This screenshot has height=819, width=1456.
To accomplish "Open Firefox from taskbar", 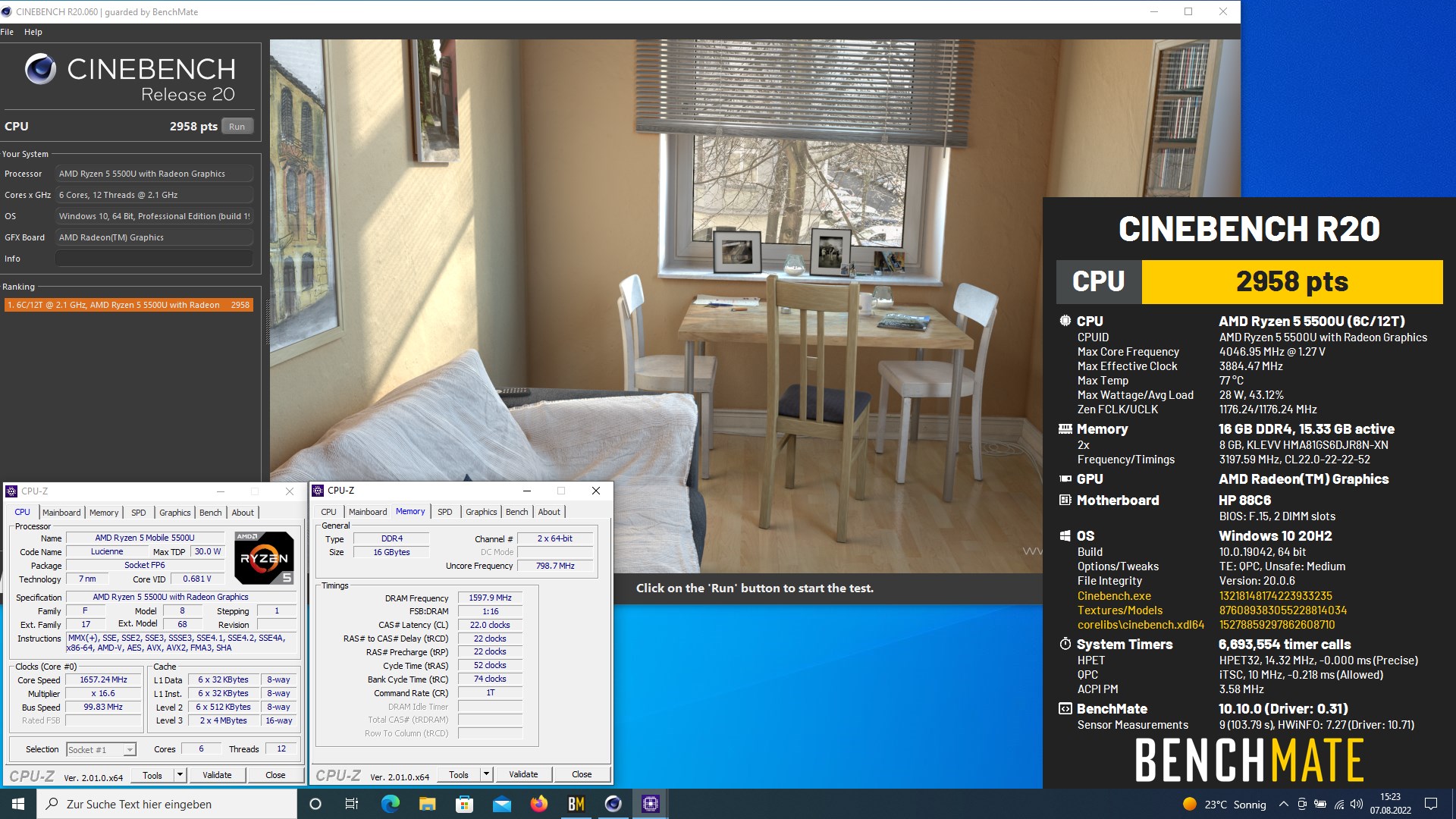I will click(x=538, y=804).
